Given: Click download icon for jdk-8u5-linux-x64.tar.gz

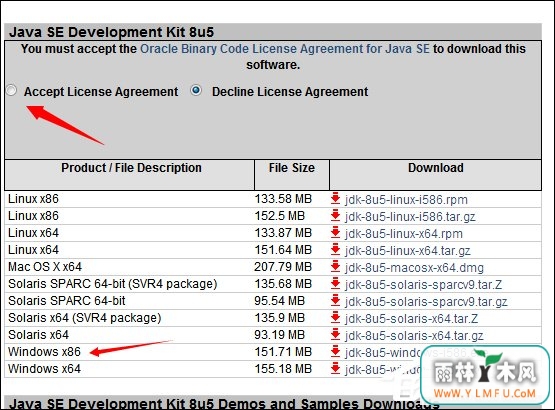Looking at the screenshot, I should [336, 250].
